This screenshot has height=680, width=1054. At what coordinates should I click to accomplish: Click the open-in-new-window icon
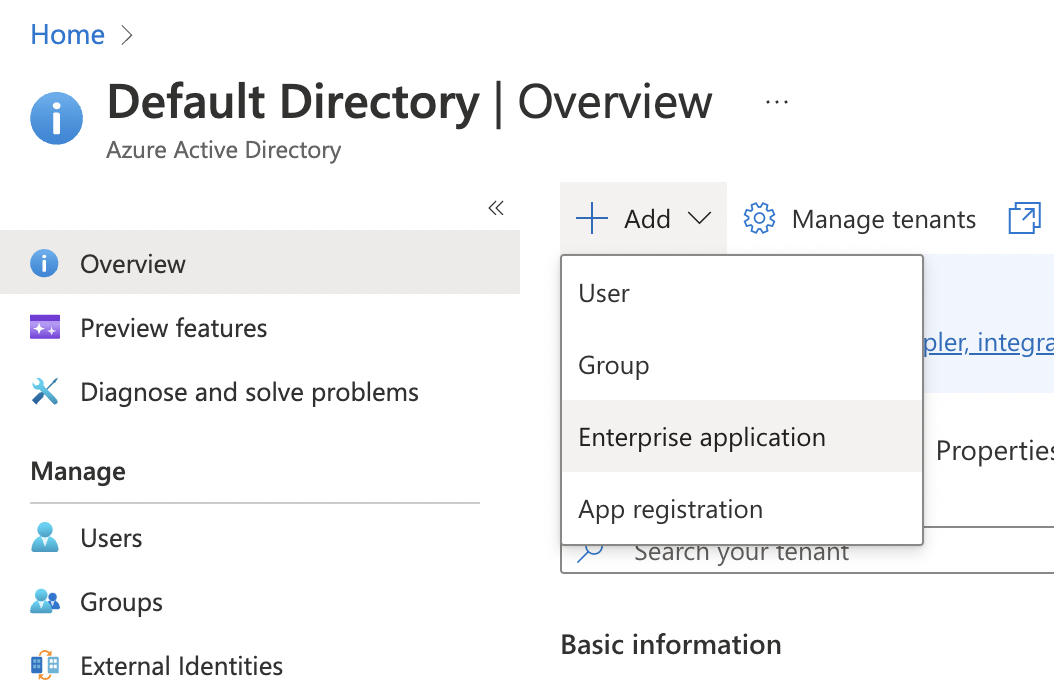(x=1024, y=218)
